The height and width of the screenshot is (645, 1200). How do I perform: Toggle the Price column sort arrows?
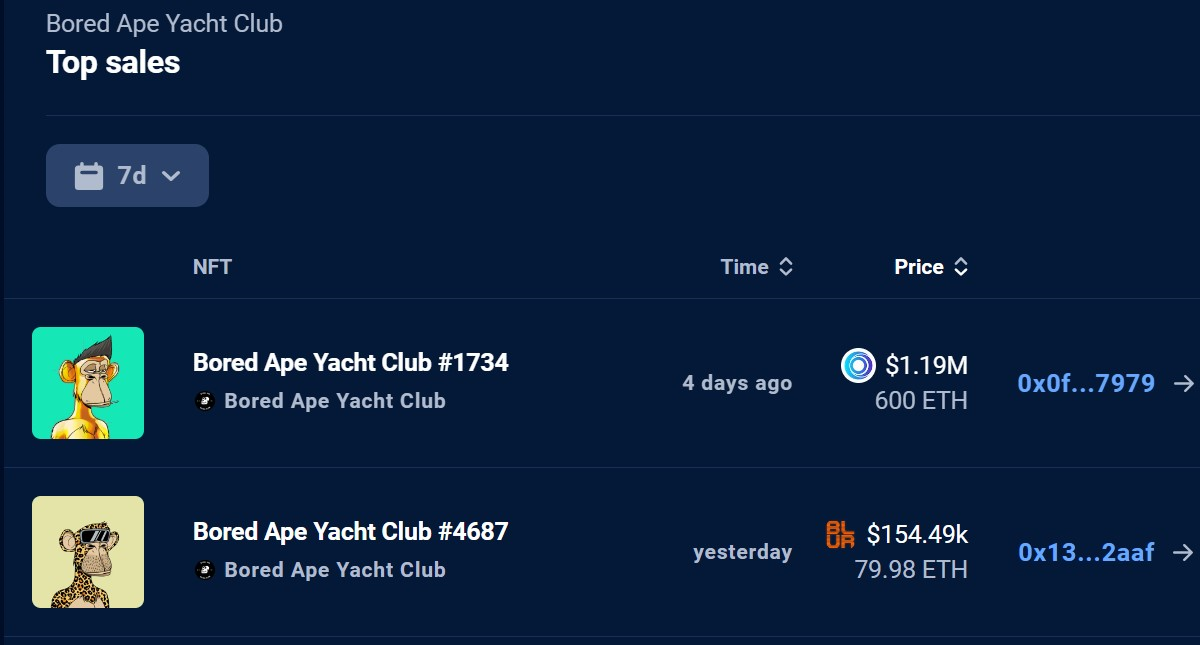tap(961, 267)
